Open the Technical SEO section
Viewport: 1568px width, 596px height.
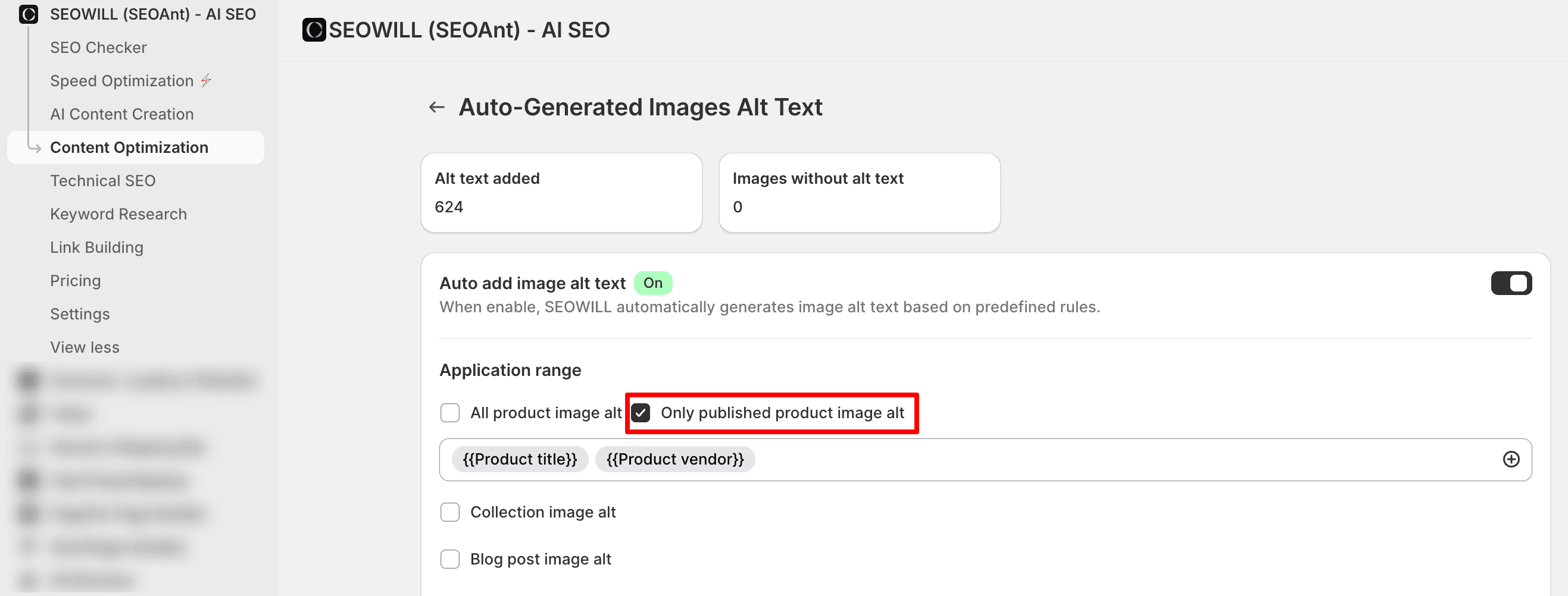tap(103, 181)
